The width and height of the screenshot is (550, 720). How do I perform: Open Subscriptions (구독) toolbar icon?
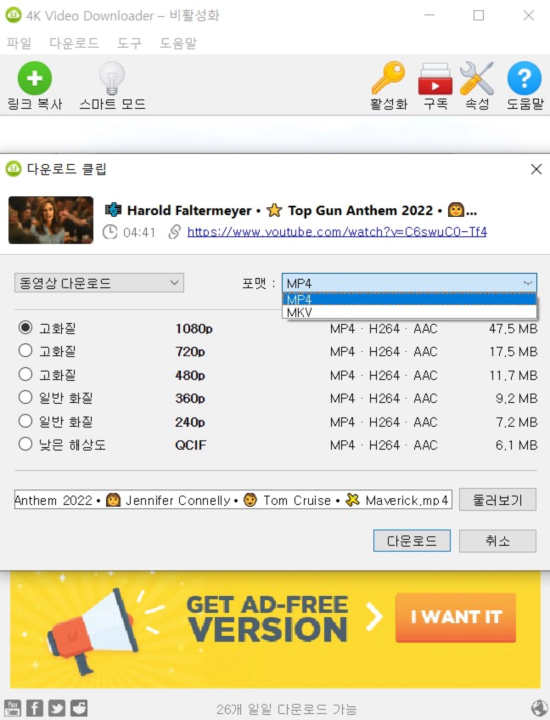[x=435, y=79]
